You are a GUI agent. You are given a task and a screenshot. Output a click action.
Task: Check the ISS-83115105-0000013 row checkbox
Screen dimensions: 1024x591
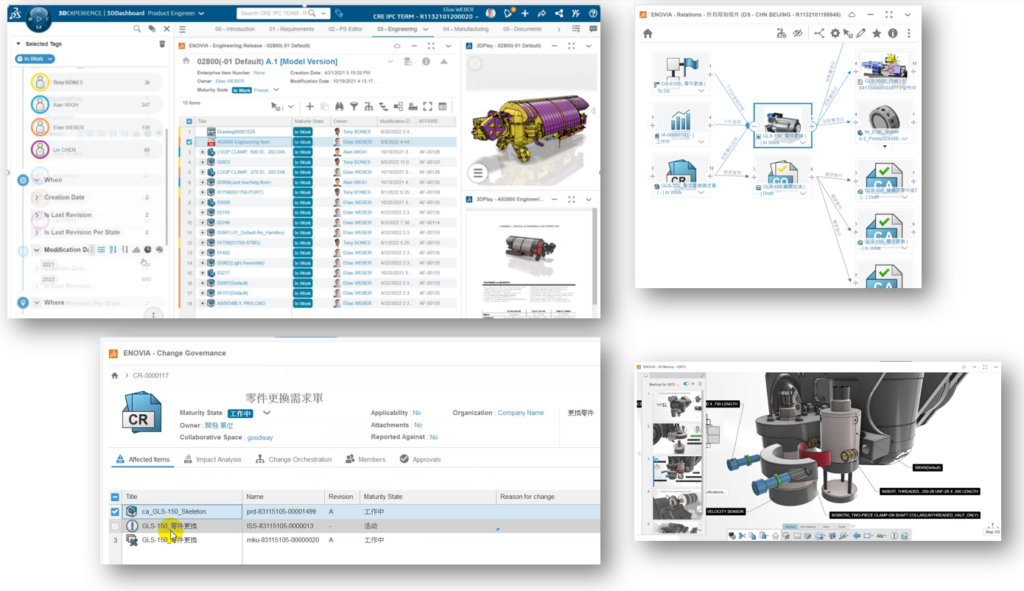pos(115,525)
